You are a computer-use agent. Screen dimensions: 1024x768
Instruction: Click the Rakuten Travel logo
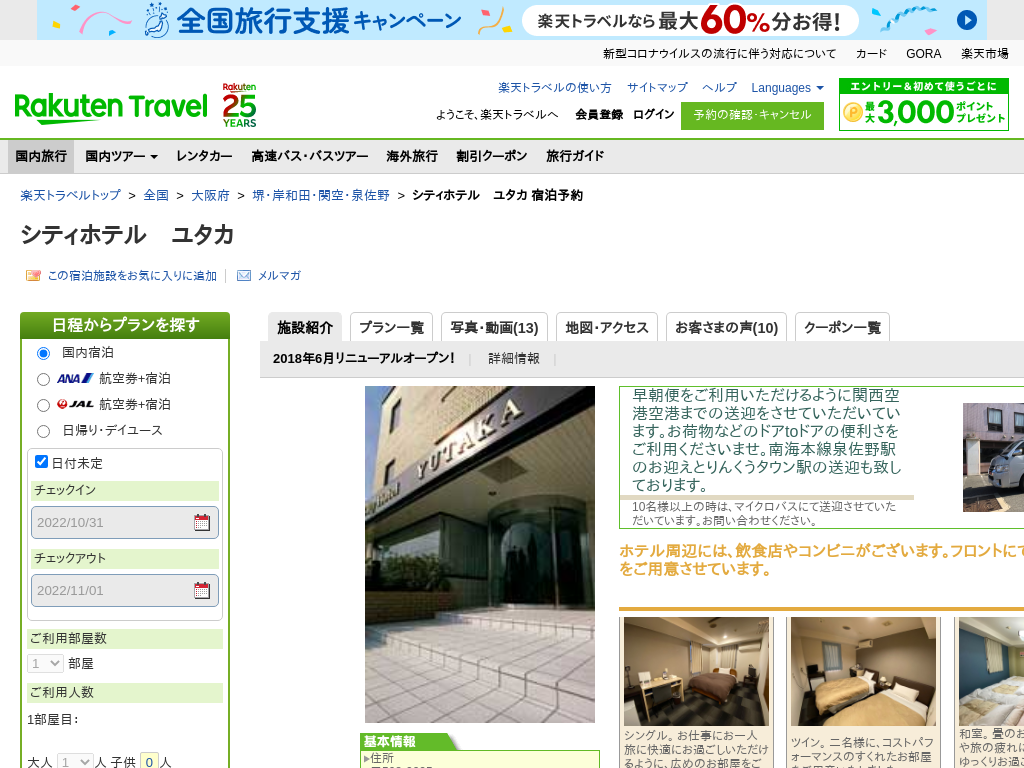click(x=110, y=108)
